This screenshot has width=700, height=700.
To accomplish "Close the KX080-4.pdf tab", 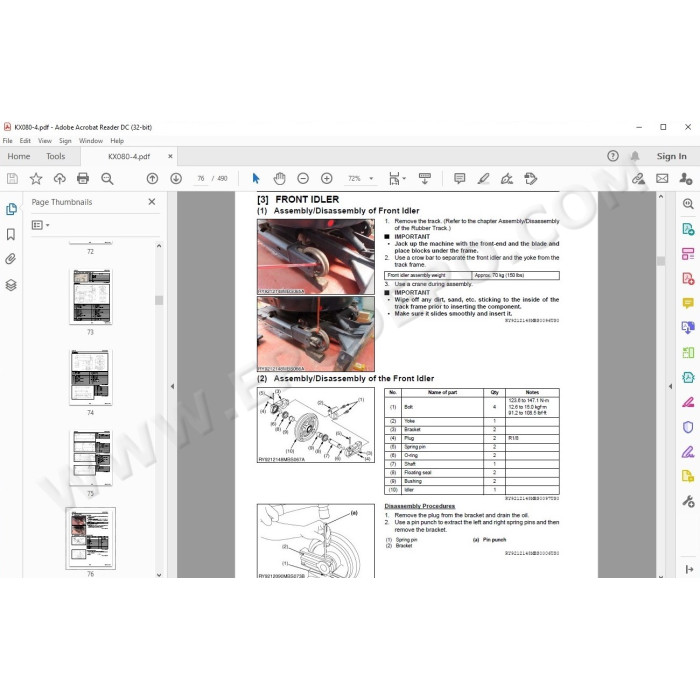I will pyautogui.click(x=170, y=156).
